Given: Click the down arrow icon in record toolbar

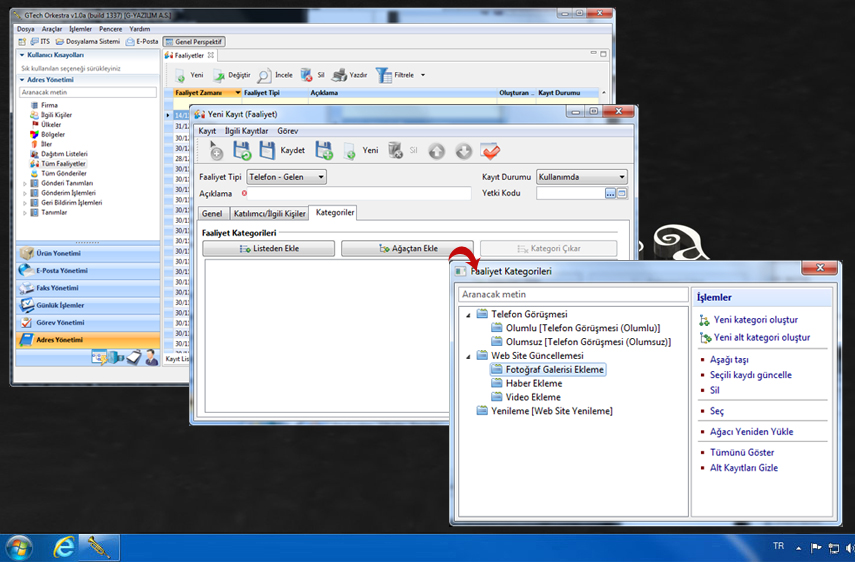Looking at the screenshot, I should [463, 151].
